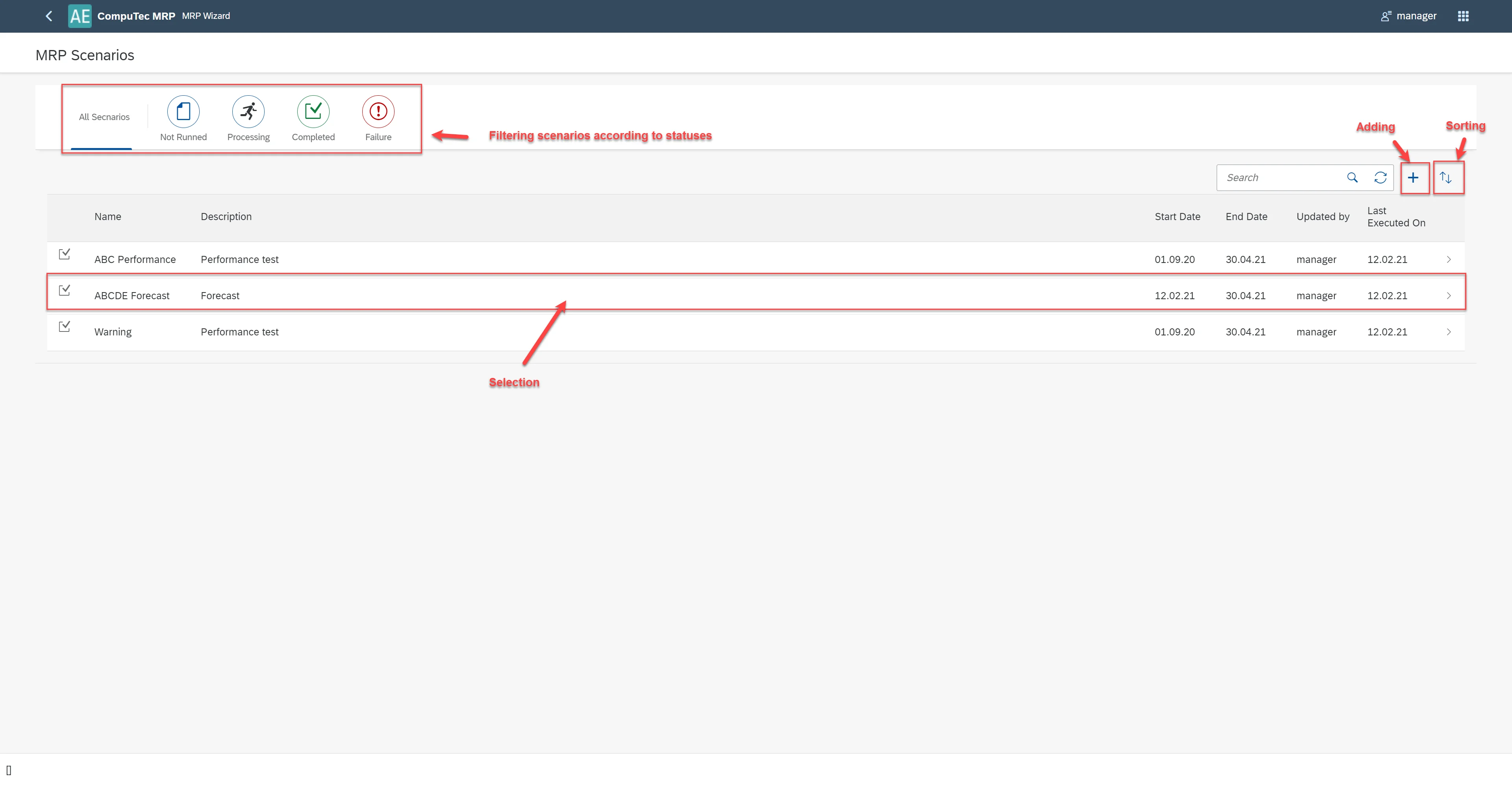1512x785 pixels.
Task: Open the manager user menu
Action: coord(1409,16)
